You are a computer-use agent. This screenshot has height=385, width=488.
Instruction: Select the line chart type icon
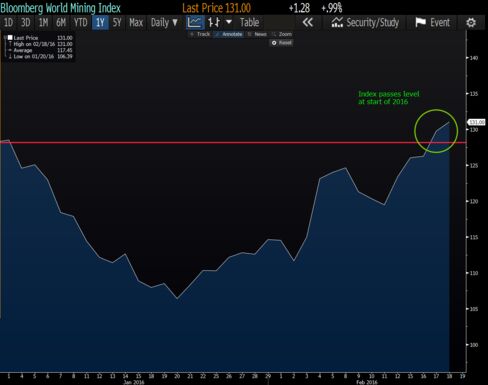[194, 23]
